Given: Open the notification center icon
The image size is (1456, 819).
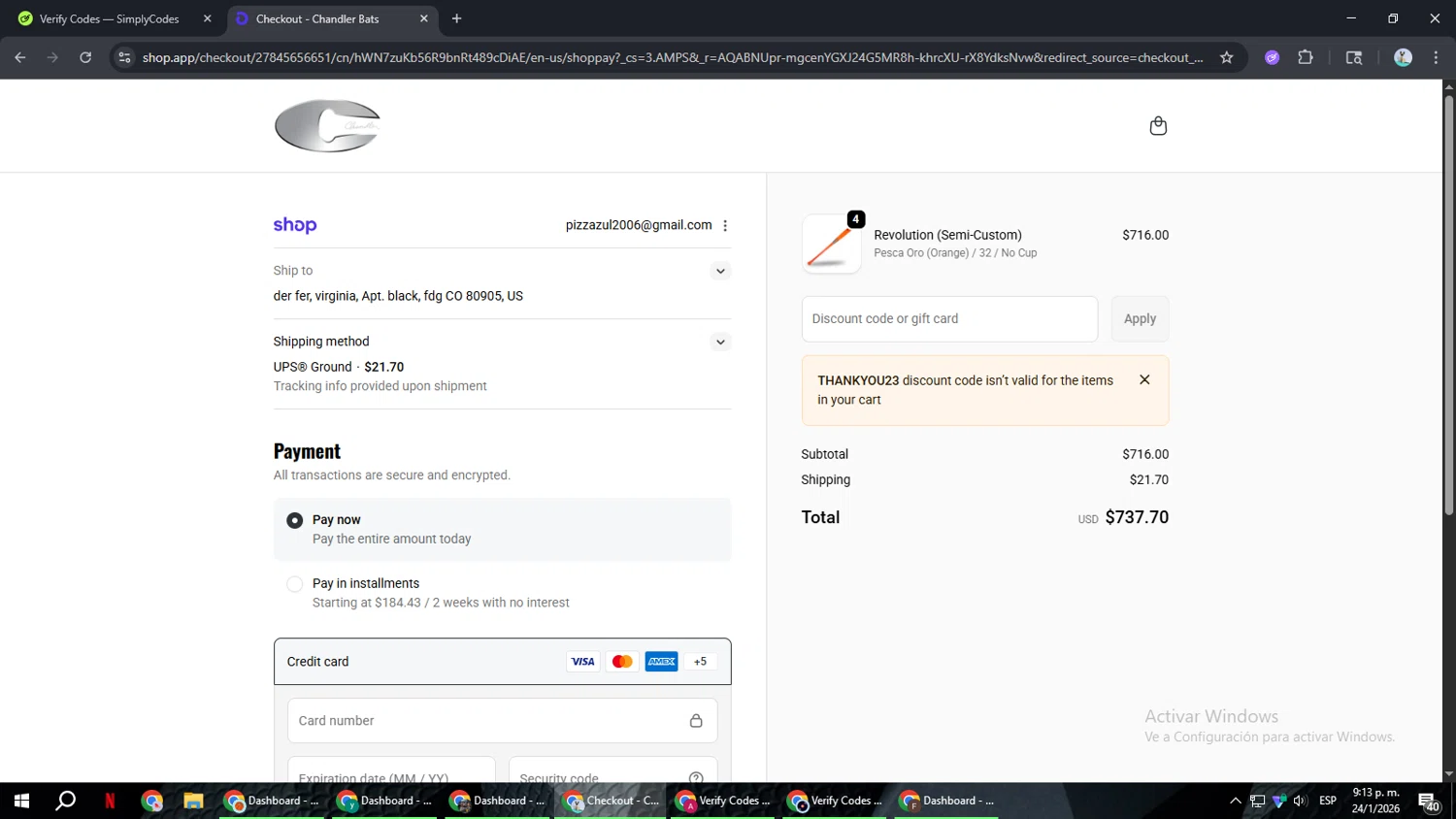Looking at the screenshot, I should pyautogui.click(x=1429, y=802).
